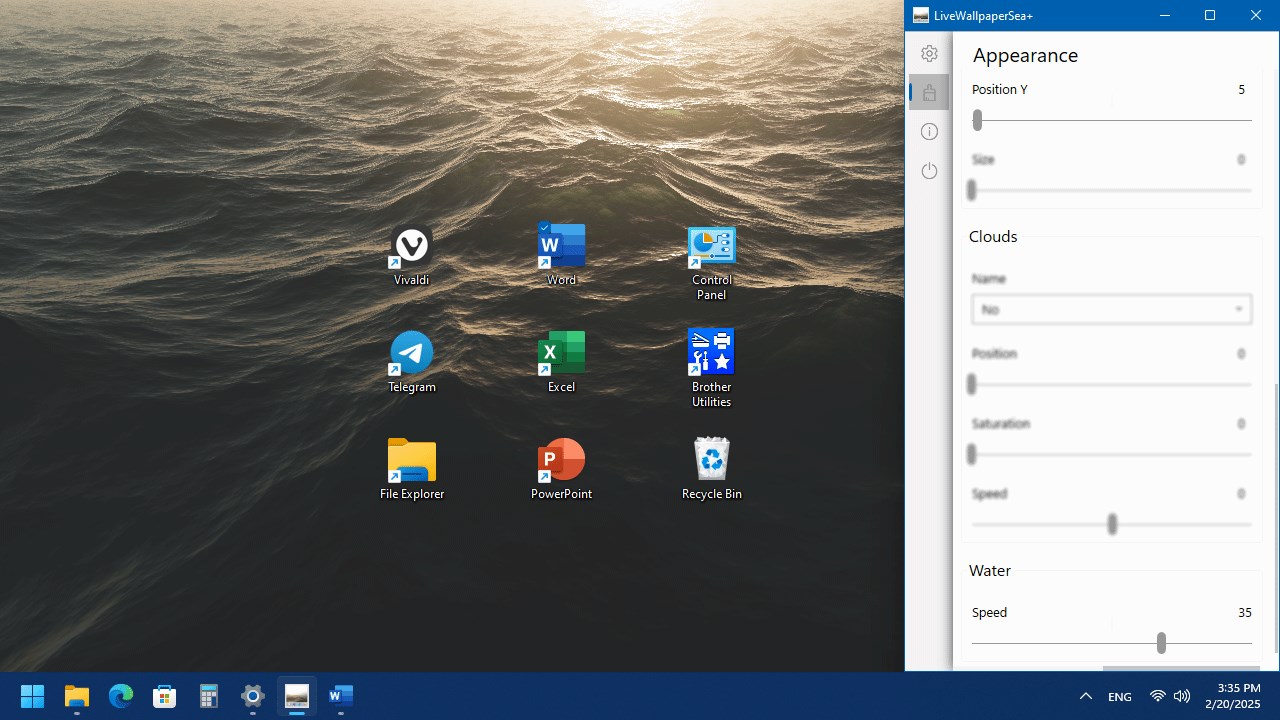Open Calculator from the taskbar
Screen dimensions: 1280x720
click(209, 696)
